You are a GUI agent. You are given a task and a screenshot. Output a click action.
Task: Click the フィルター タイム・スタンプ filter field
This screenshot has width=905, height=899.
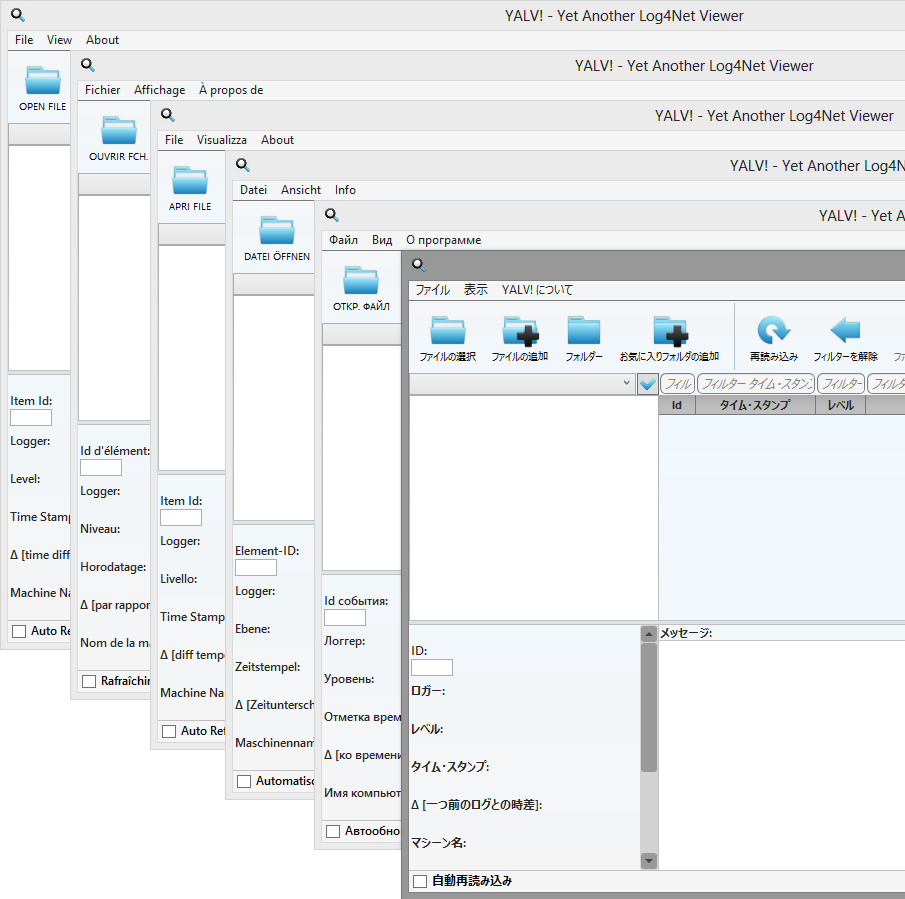click(756, 384)
